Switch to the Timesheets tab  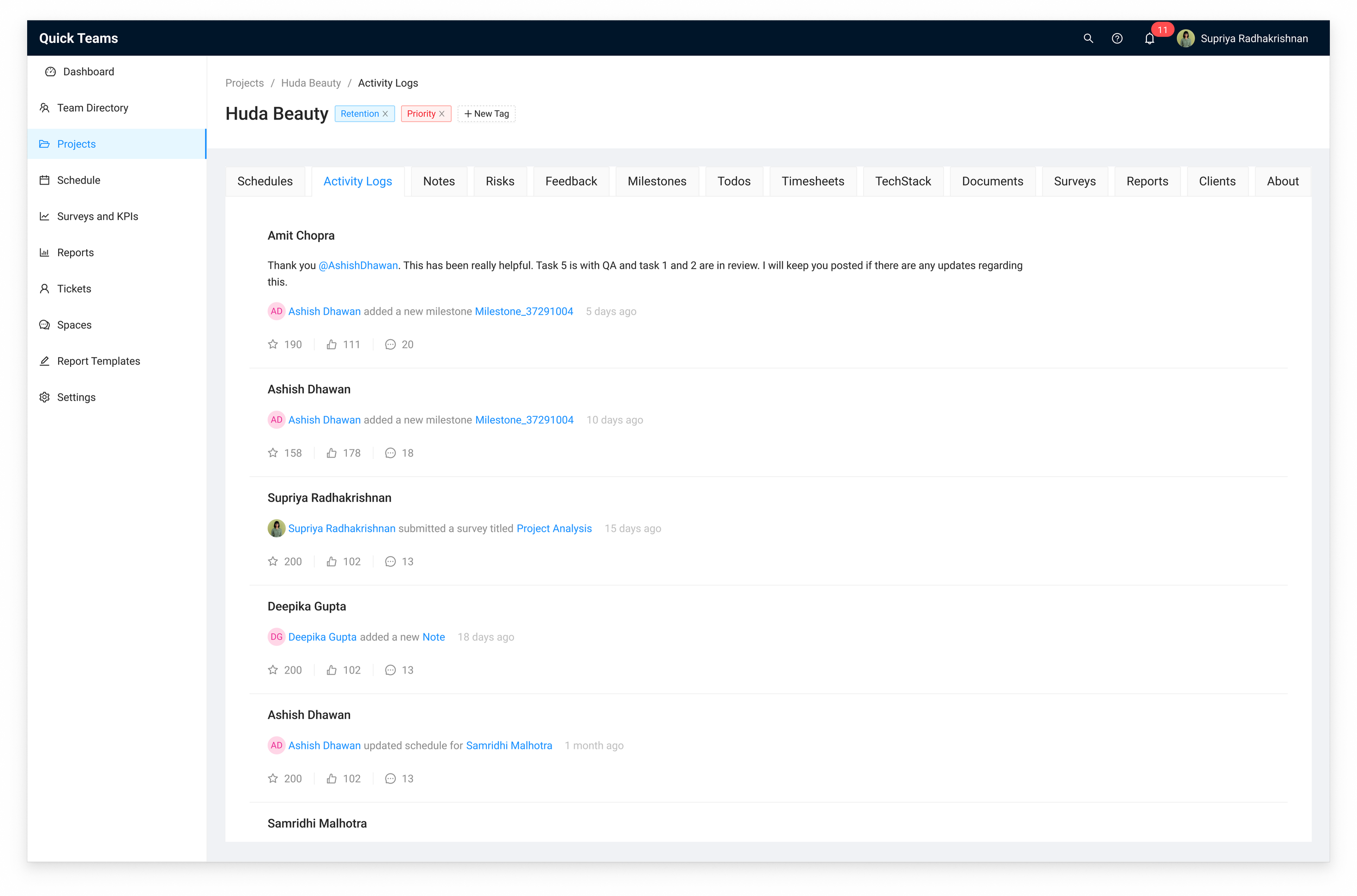[x=813, y=181]
